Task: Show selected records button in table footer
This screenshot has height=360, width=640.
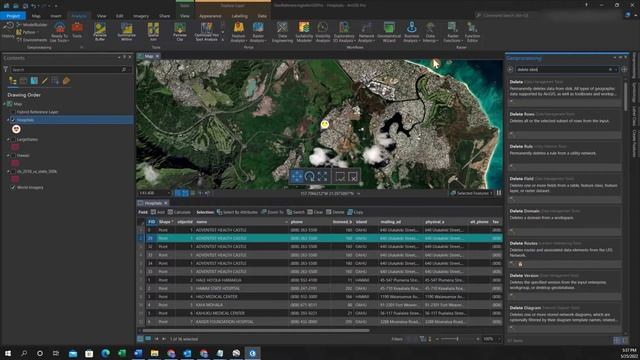Action: [x=148, y=339]
